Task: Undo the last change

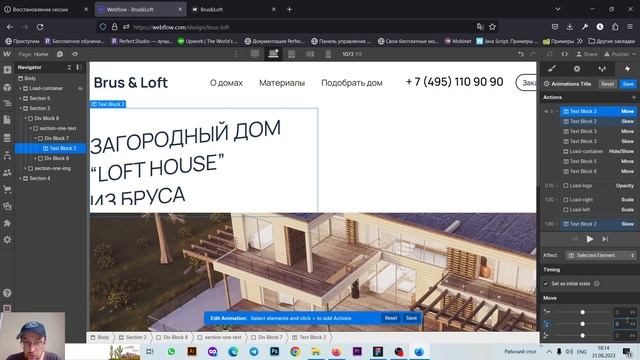Action: coord(521,54)
